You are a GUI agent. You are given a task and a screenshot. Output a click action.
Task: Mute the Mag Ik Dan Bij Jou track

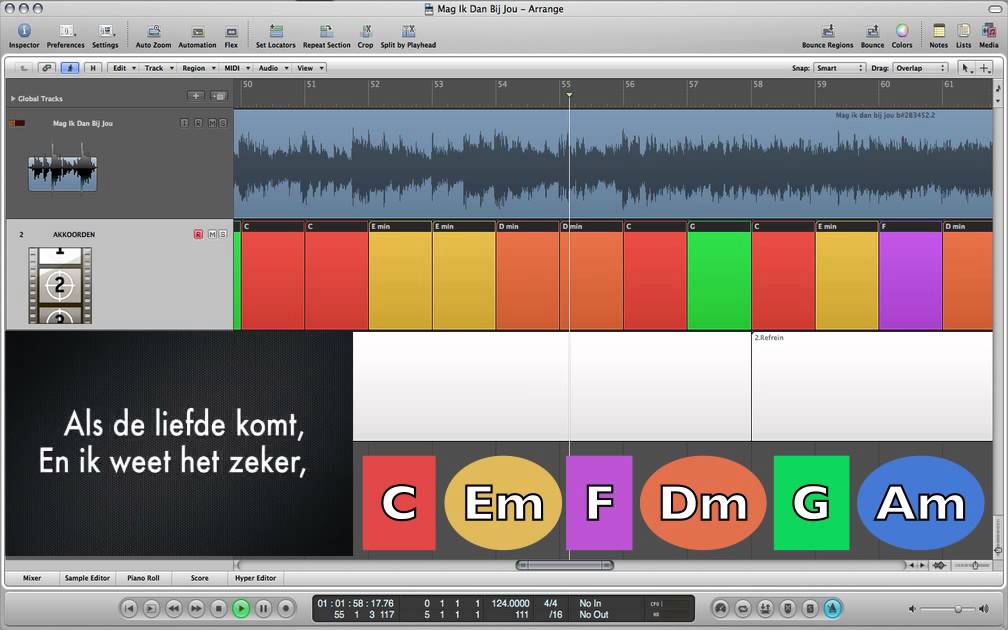tap(212, 123)
